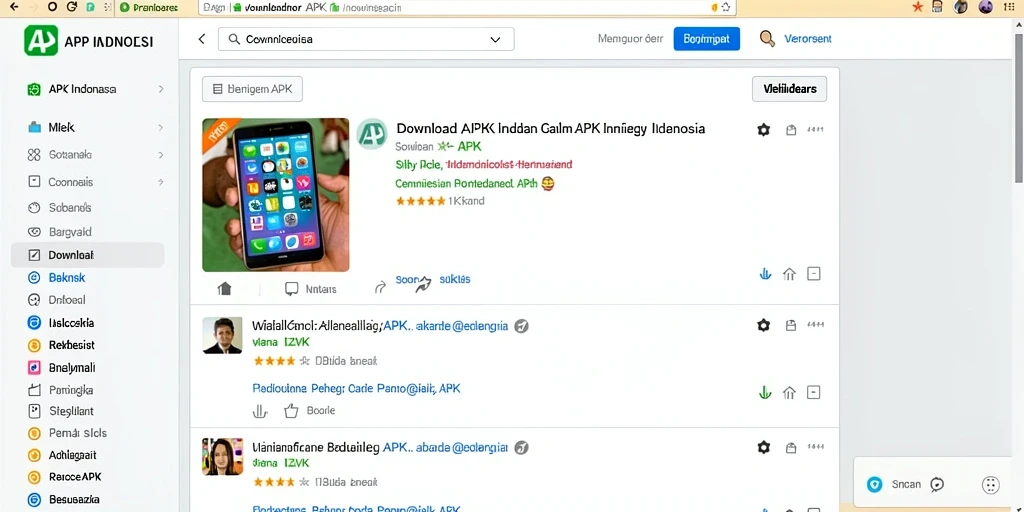This screenshot has width=1024, height=512.
Task: Click the blue Boginnpat button
Action: 707,39
